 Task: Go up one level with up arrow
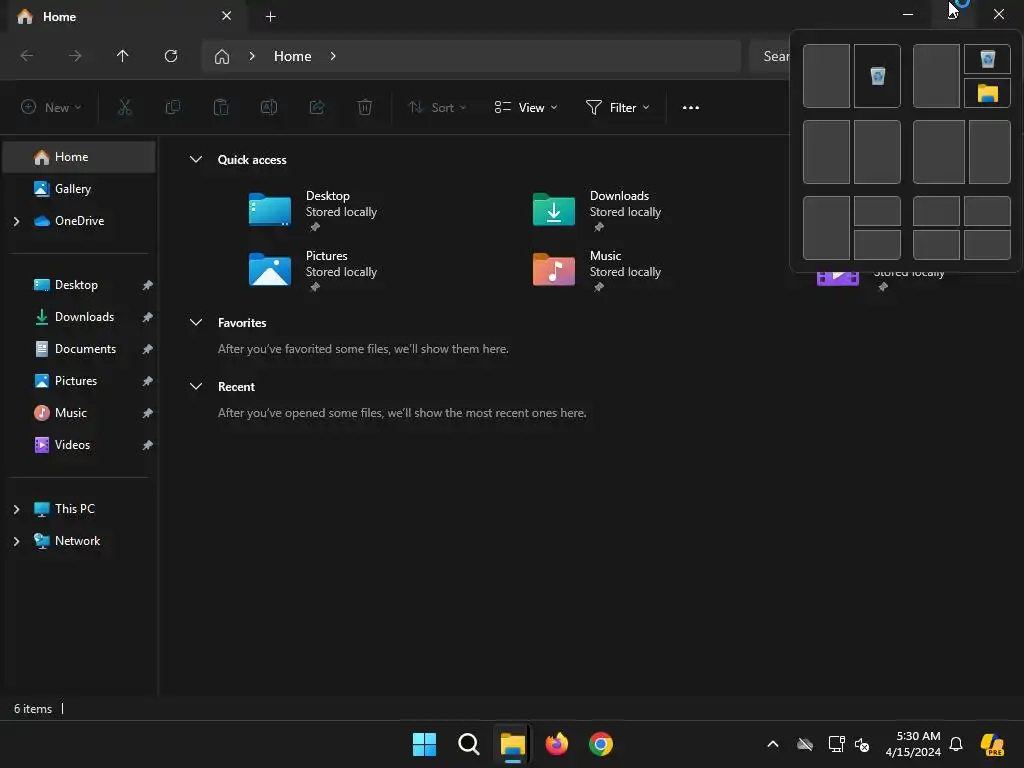pos(122,56)
